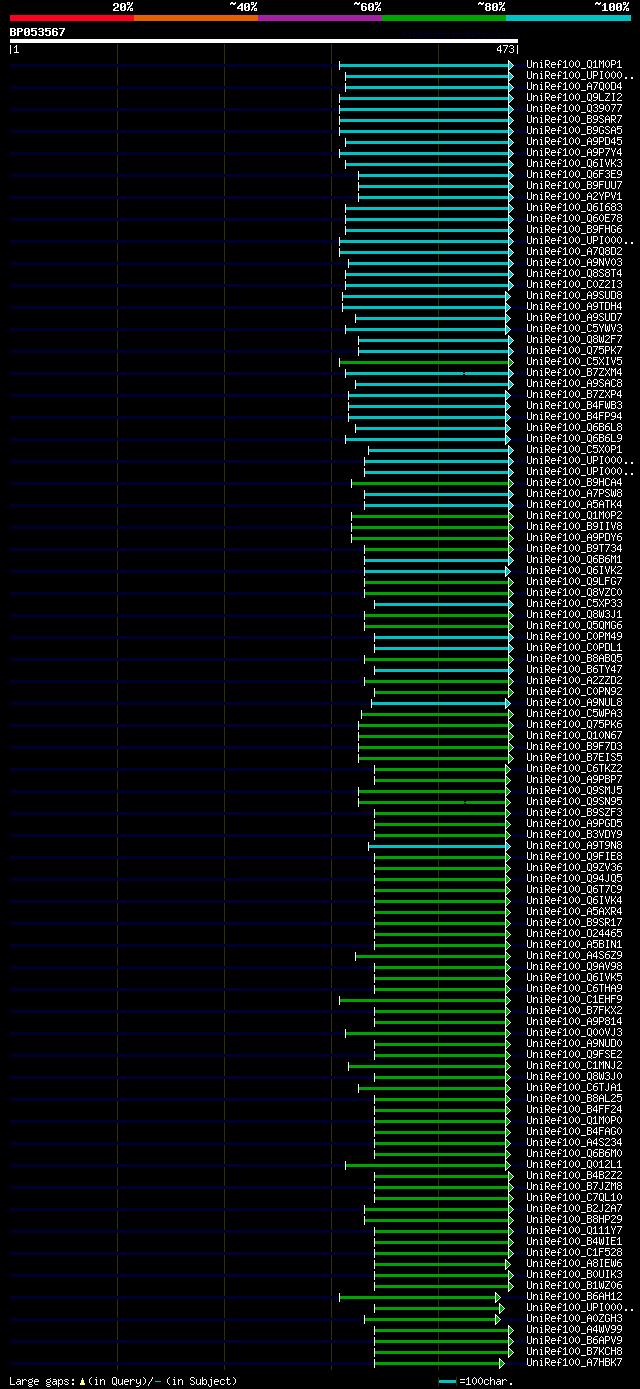Click UniRef100_B6AH12 label
This screenshot has height=1389, width=640.
click(574, 1297)
